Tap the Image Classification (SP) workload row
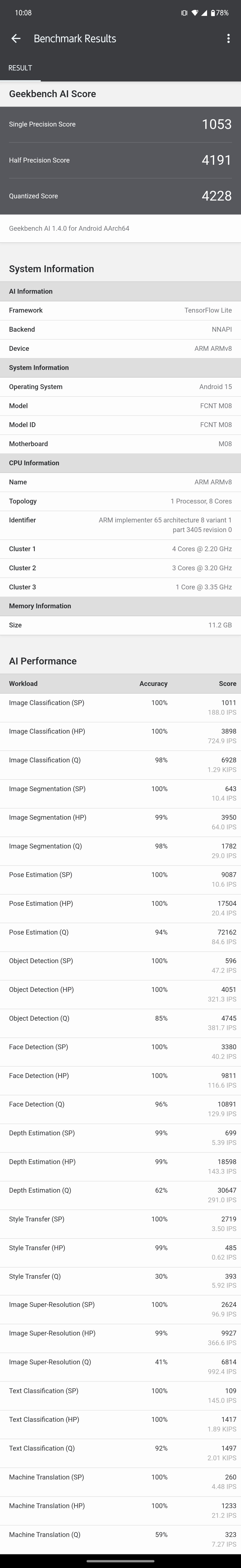Screen dimensions: 241x1568 click(120, 707)
